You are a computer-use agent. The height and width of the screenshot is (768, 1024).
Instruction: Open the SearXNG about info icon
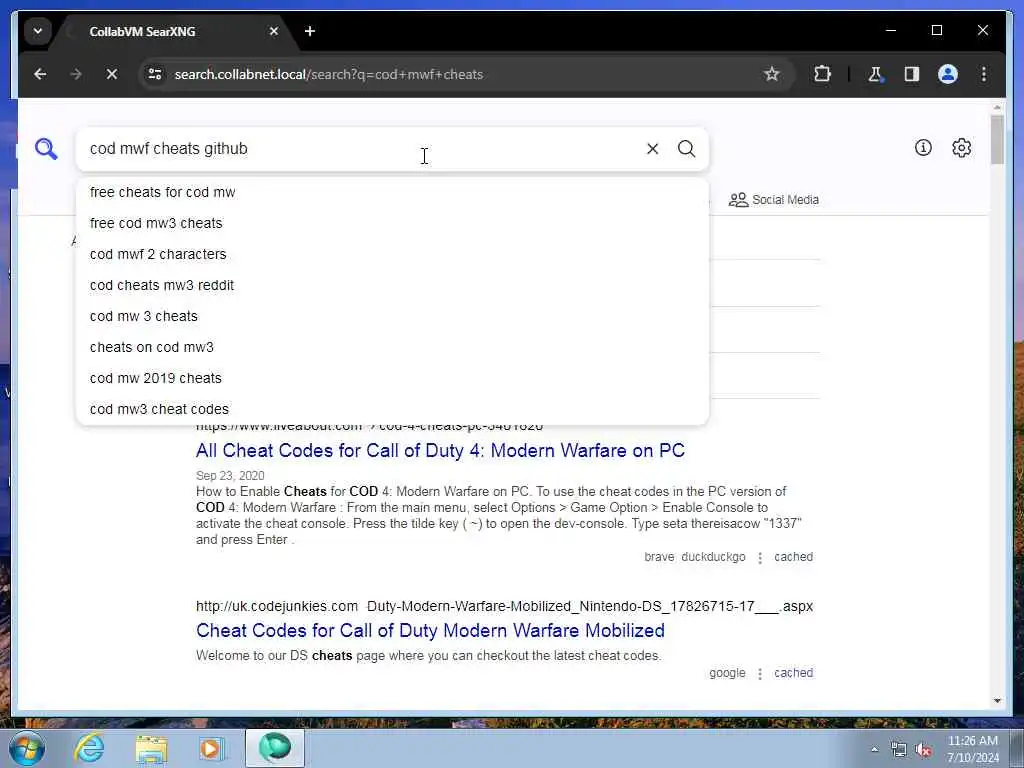923,148
